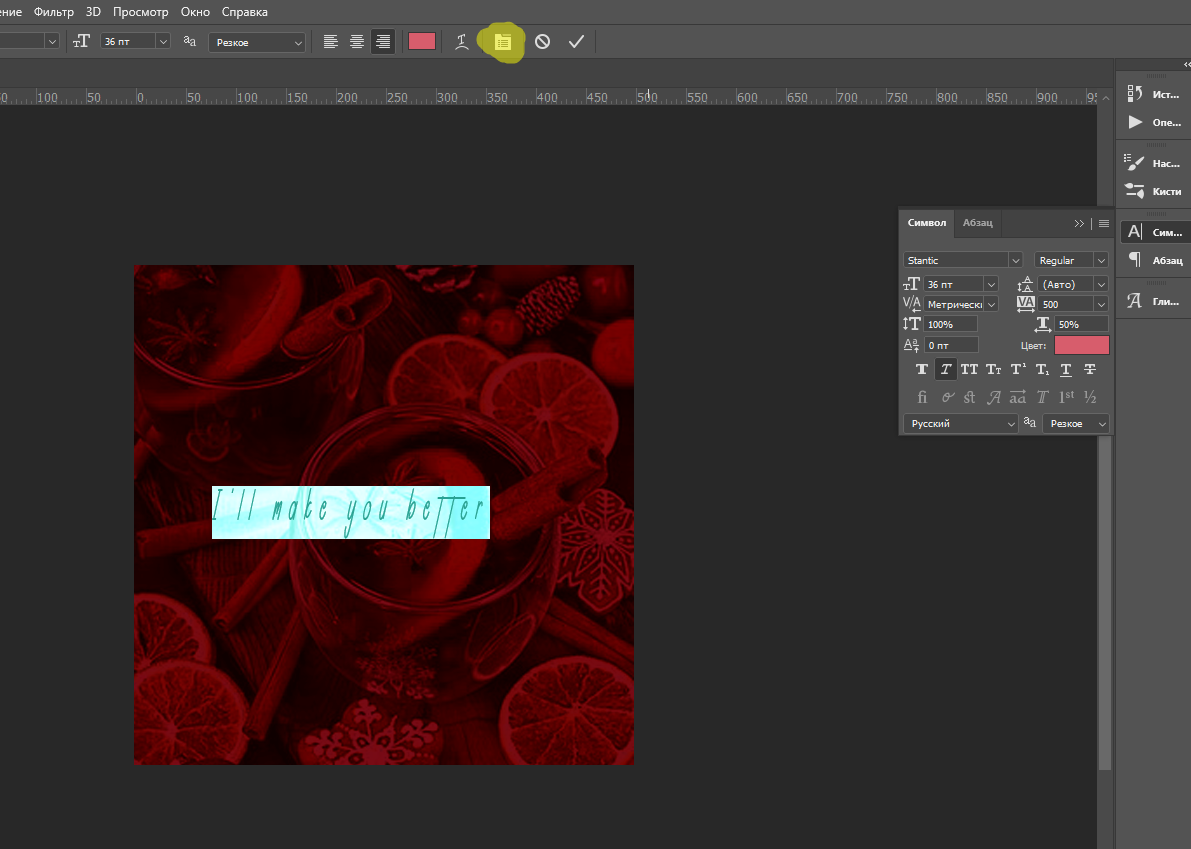The width and height of the screenshot is (1191, 849).
Task: Toggle faux italic in the Символ panel
Action: point(945,370)
